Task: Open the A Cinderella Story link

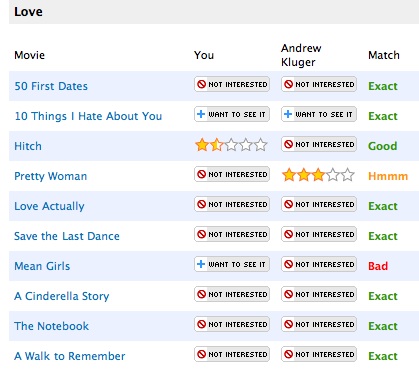Action: coord(62,296)
